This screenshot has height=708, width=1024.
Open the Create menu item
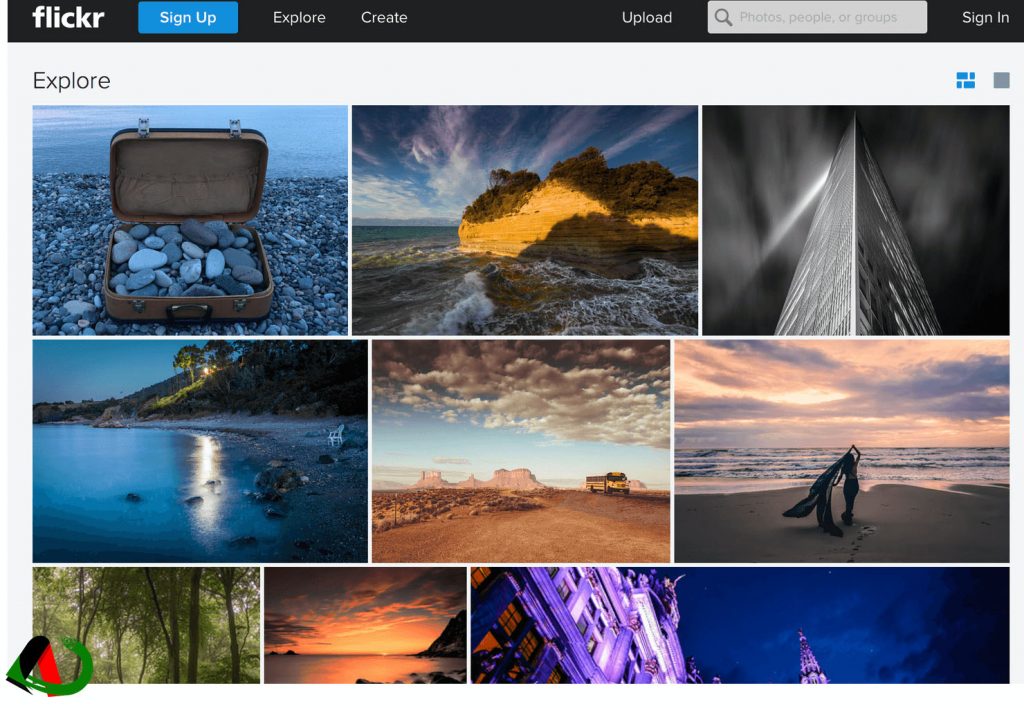(x=384, y=18)
